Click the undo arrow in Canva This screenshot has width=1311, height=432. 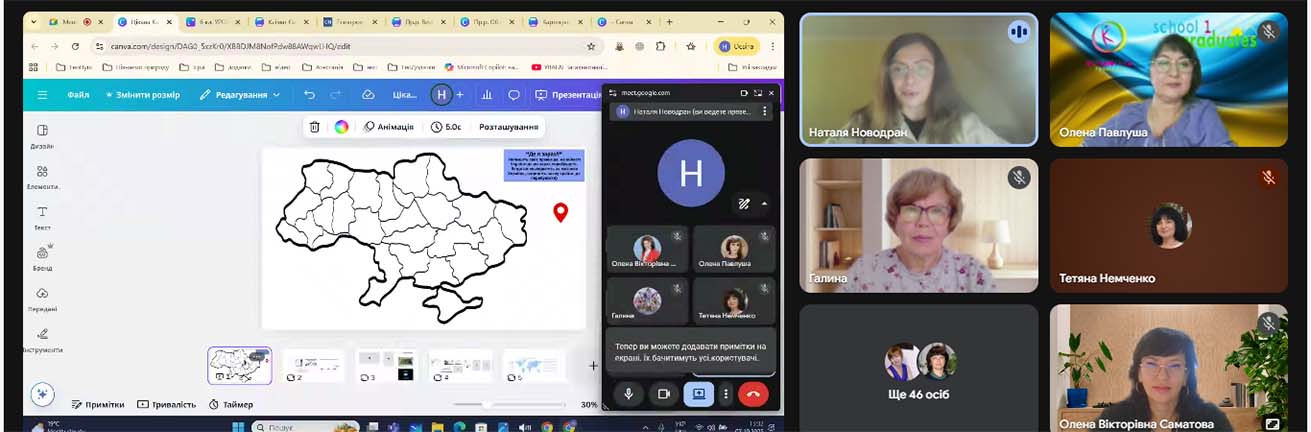[309, 95]
